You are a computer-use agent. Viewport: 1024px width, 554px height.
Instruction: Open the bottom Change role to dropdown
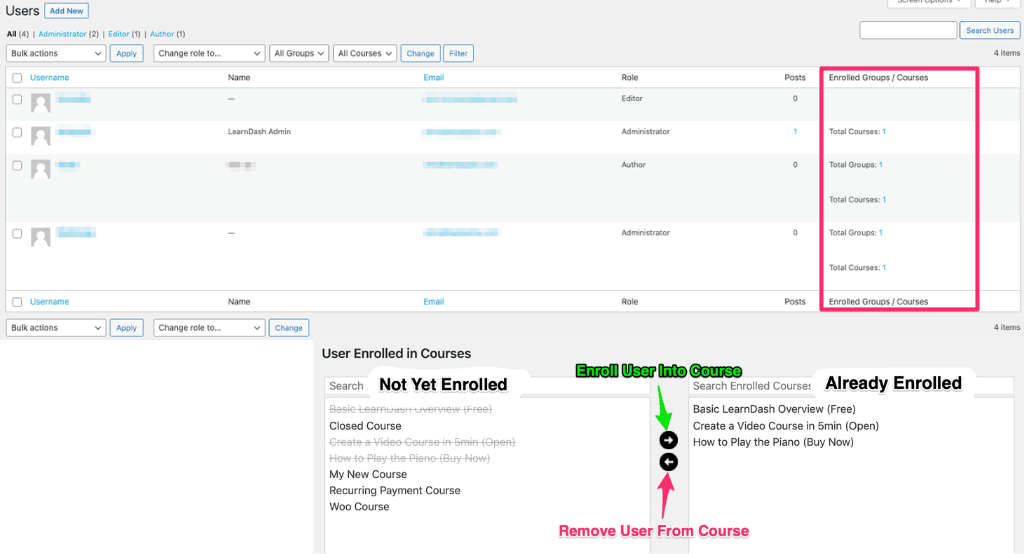click(x=209, y=328)
